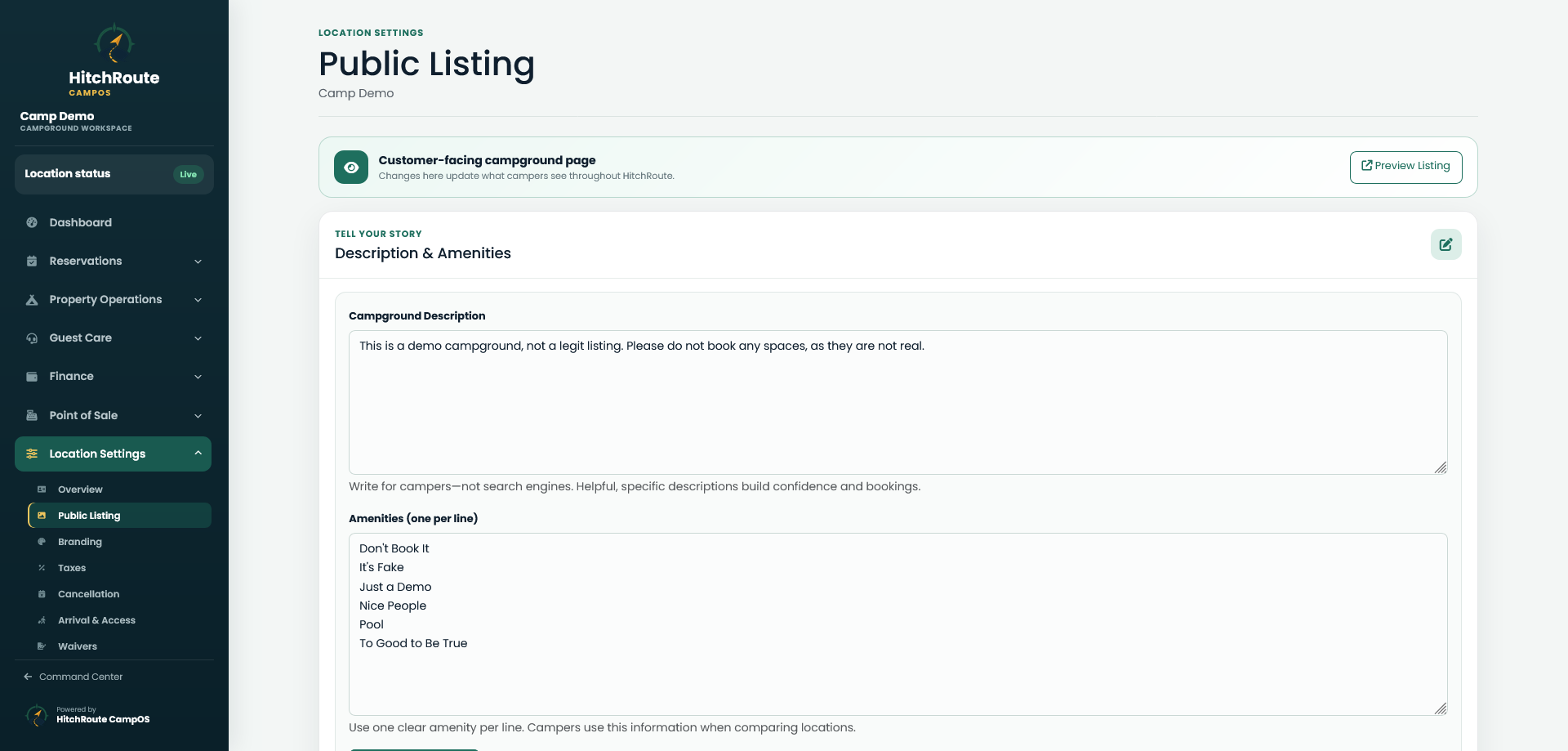
Task: Click the Arrival & Access icon
Action: 42,620
